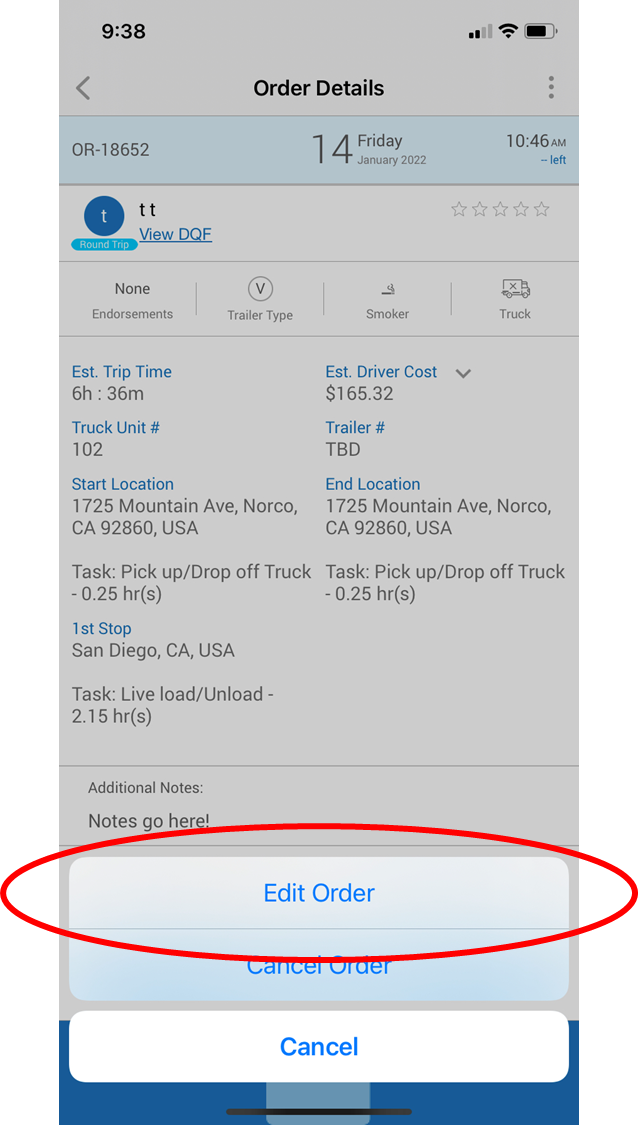Tap order number OR-18652
The image size is (638, 1125).
click(x=111, y=150)
